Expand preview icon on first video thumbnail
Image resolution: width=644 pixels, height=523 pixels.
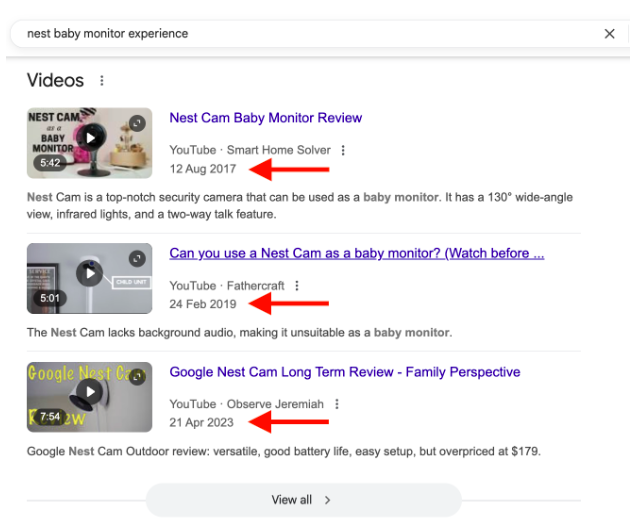tap(137, 122)
